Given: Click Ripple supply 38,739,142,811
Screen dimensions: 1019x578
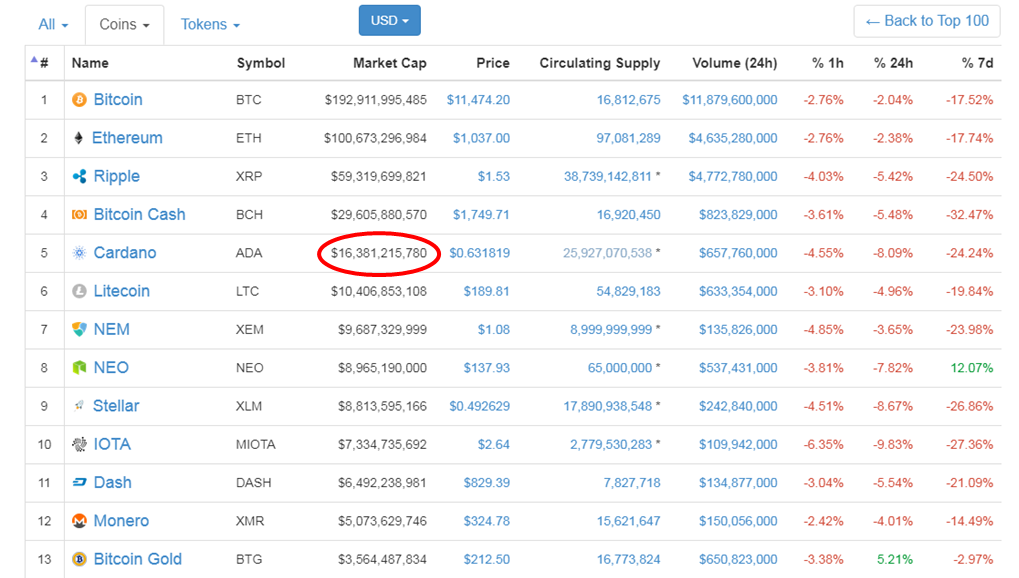Looking at the screenshot, I should click(x=608, y=176).
